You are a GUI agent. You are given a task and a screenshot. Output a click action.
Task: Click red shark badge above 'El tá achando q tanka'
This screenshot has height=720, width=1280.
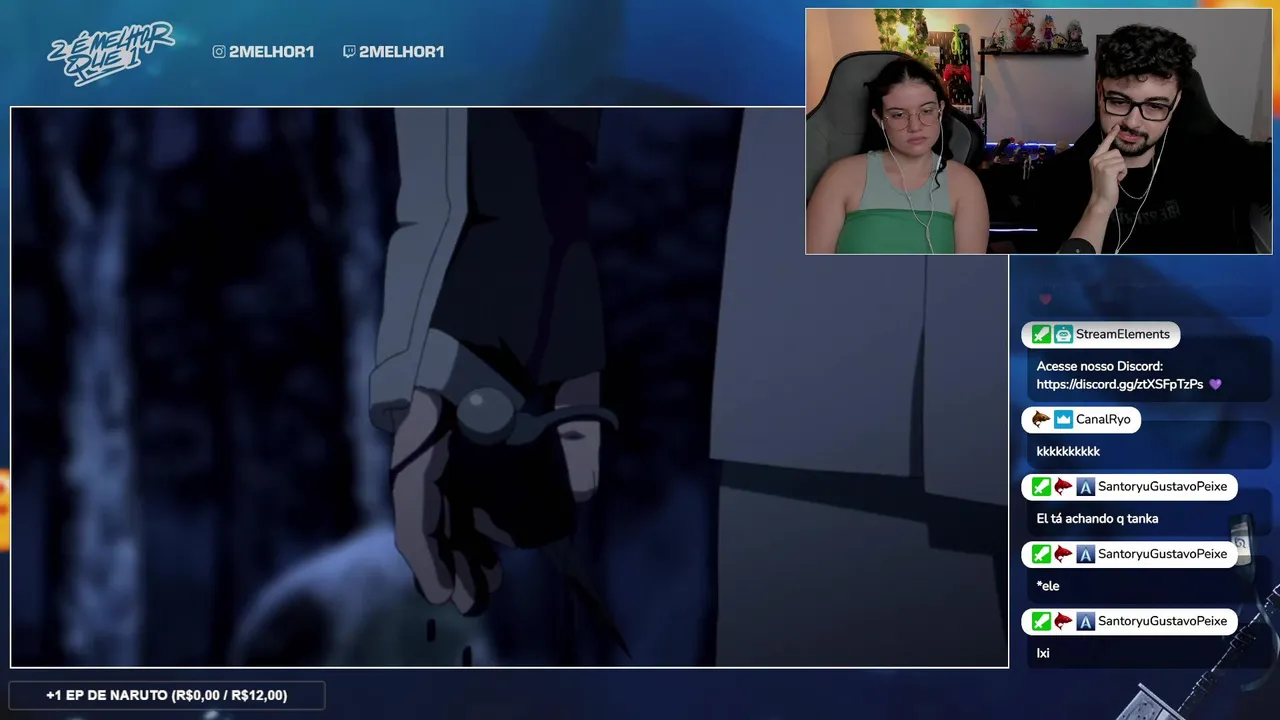[x=1063, y=487]
